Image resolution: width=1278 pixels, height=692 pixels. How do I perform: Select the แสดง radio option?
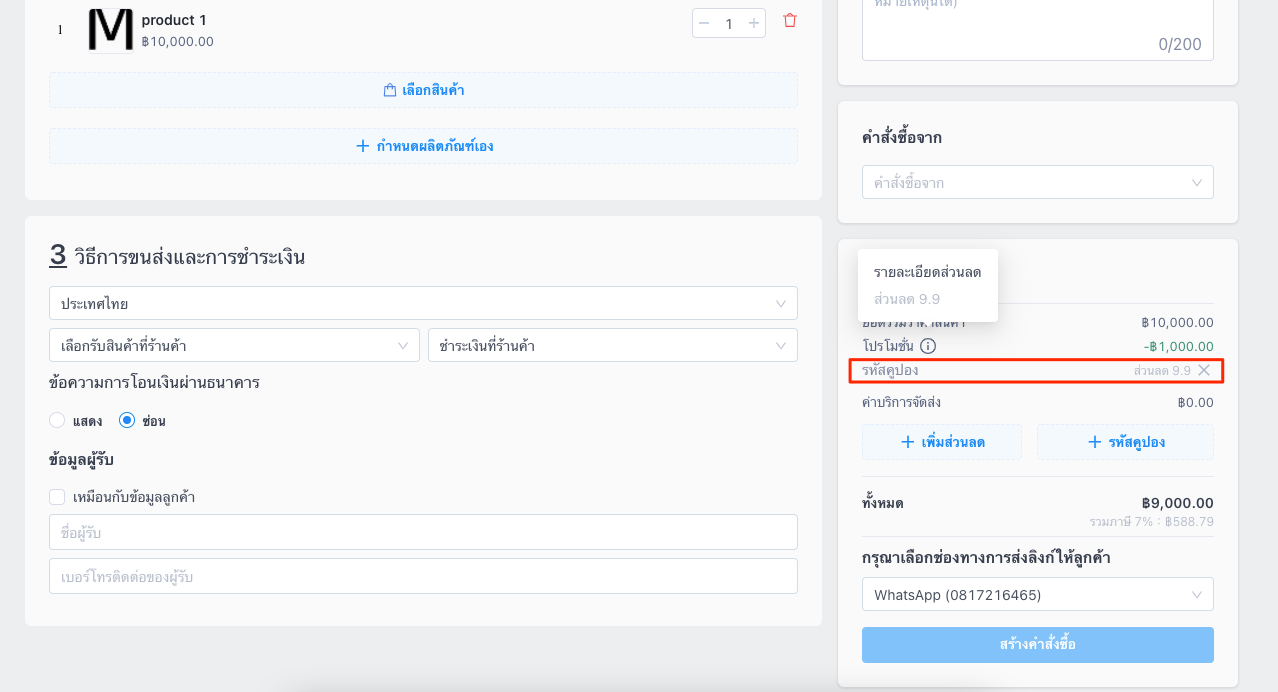(x=57, y=421)
